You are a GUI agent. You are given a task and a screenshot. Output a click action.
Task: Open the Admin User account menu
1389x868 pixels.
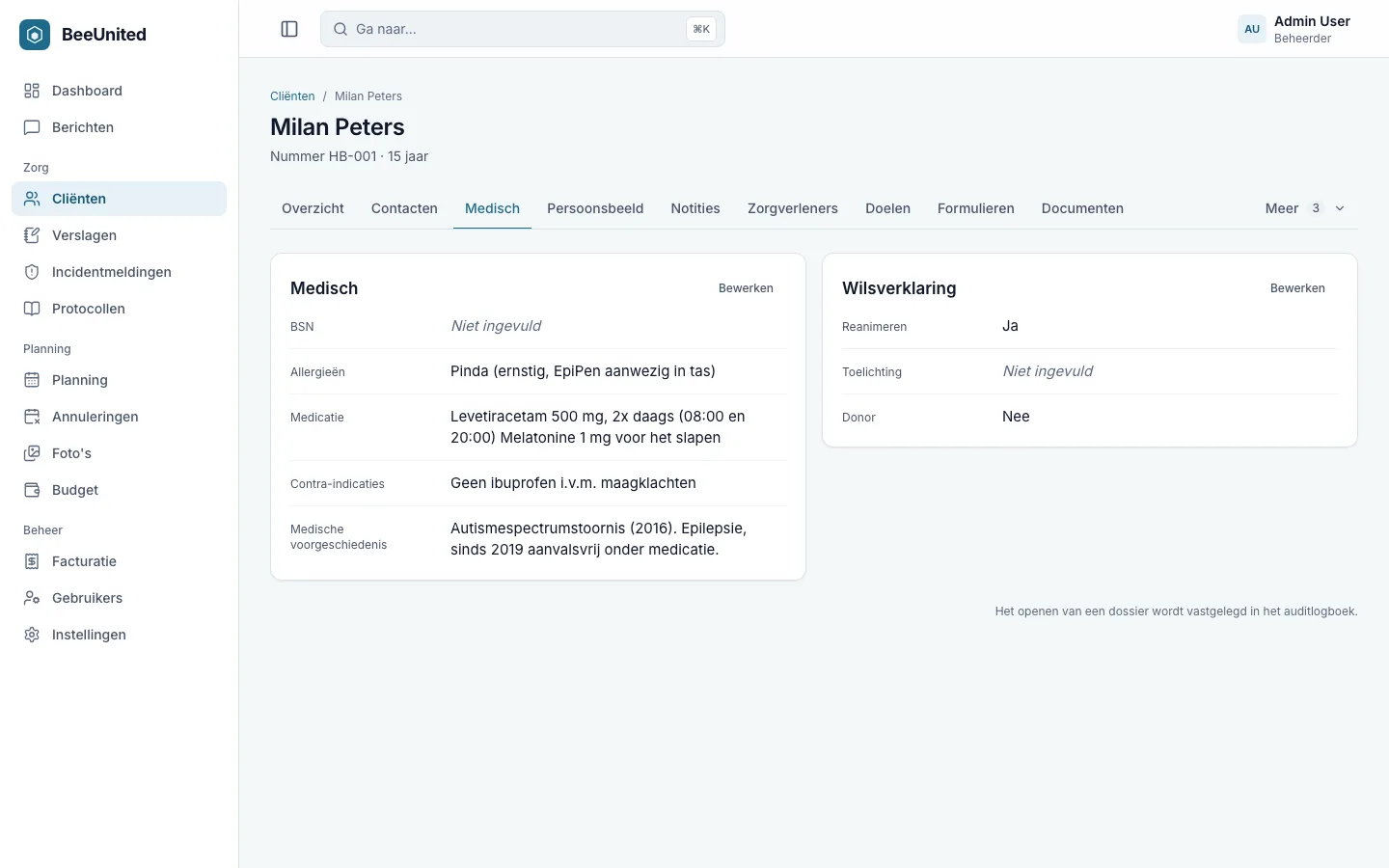point(1294,29)
